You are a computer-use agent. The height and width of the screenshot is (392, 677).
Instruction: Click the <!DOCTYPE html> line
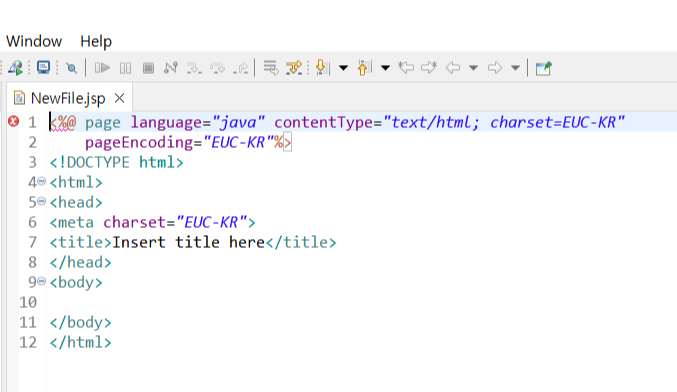point(117,162)
